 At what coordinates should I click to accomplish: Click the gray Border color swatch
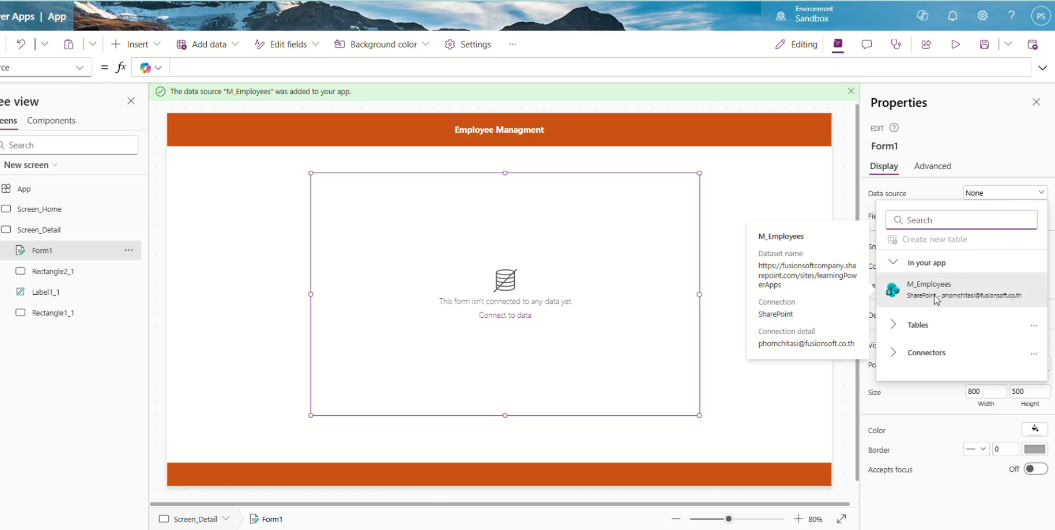[1035, 449]
